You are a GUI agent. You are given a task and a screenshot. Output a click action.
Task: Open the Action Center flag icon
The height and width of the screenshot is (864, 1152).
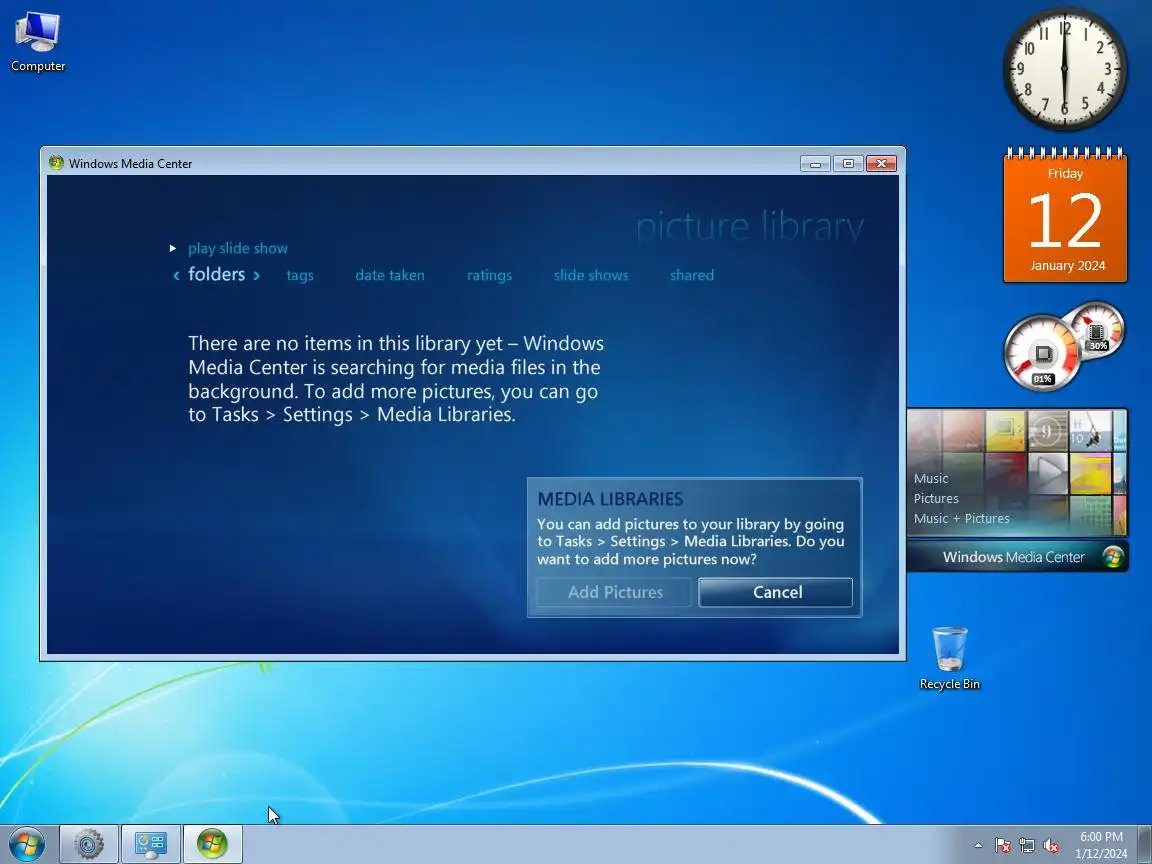[1002, 846]
